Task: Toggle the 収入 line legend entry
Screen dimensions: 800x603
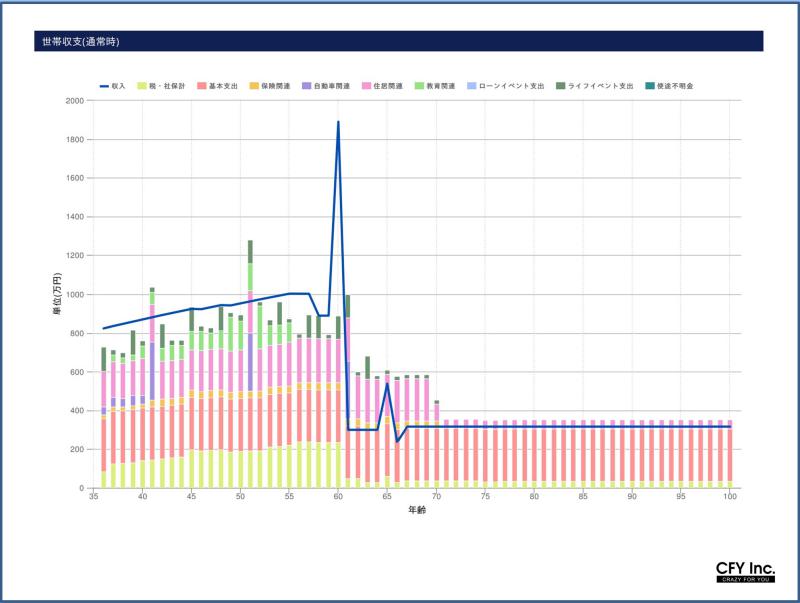Action: click(x=102, y=86)
